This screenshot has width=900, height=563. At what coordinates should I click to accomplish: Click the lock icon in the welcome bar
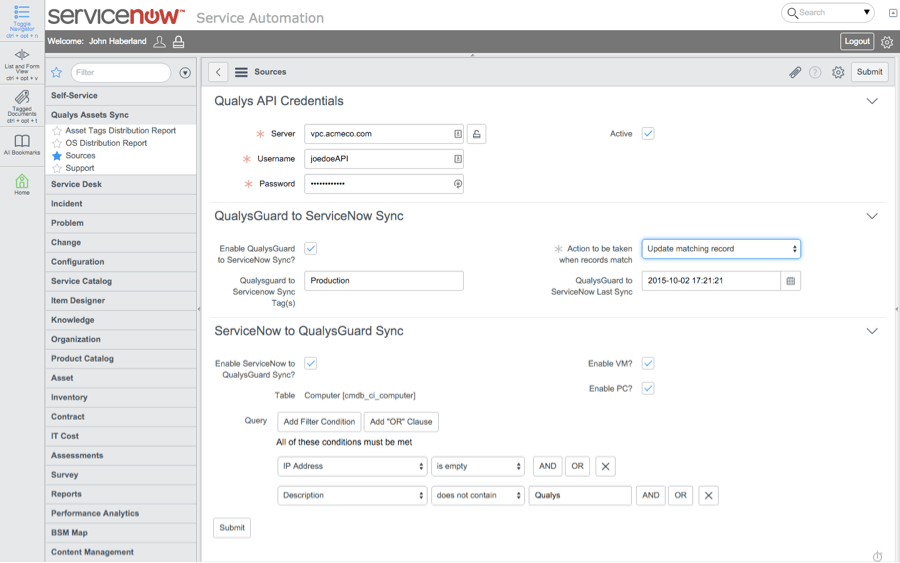179,41
